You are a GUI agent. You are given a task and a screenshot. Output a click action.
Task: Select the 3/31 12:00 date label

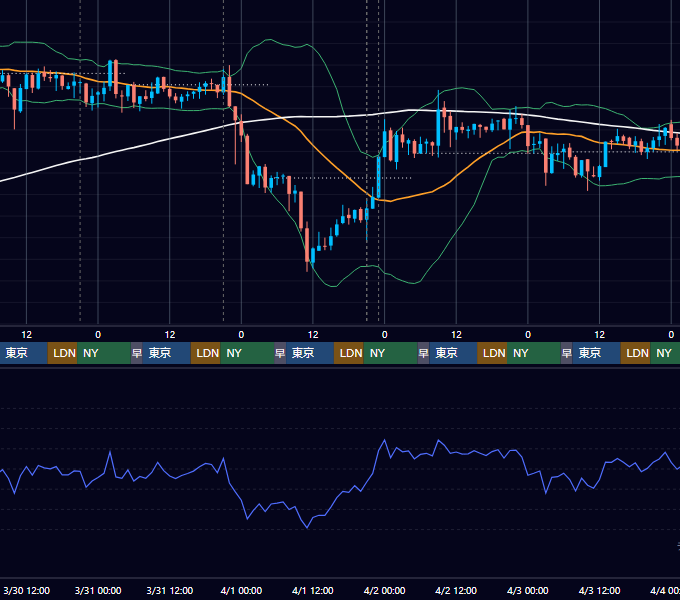pyautogui.click(x=170, y=590)
